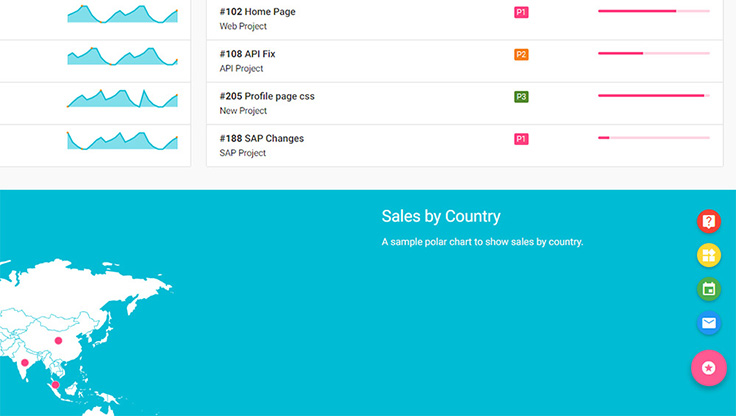
Task: Click the Sales by Country heading
Action: coord(441,216)
